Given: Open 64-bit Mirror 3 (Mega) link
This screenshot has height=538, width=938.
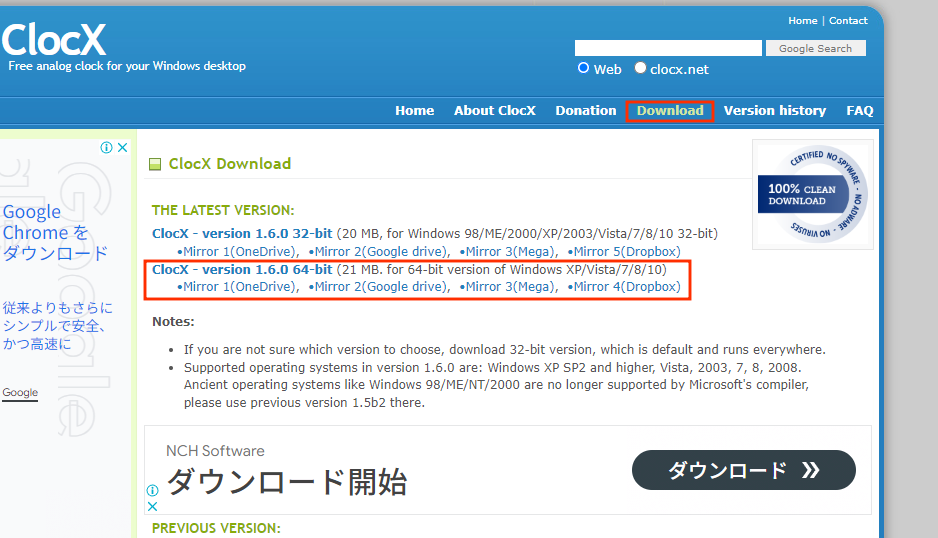Looking at the screenshot, I should tap(508, 287).
